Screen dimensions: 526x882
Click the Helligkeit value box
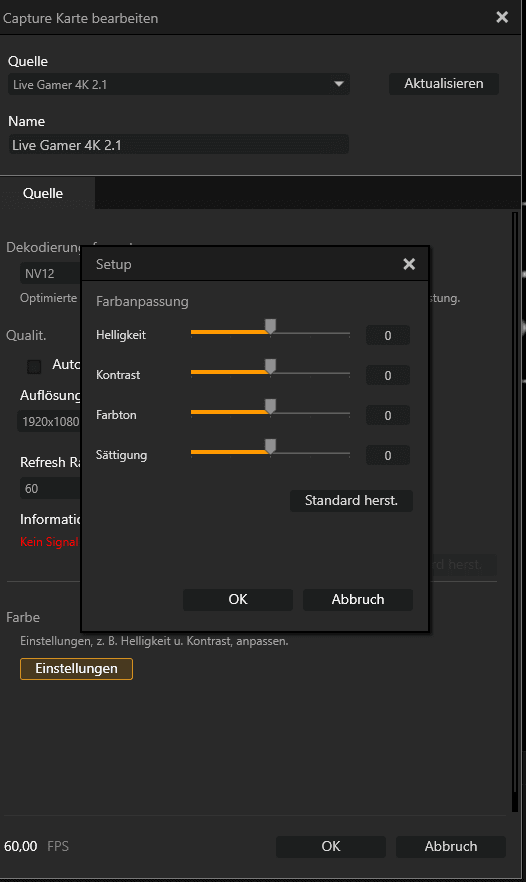pyautogui.click(x=388, y=335)
